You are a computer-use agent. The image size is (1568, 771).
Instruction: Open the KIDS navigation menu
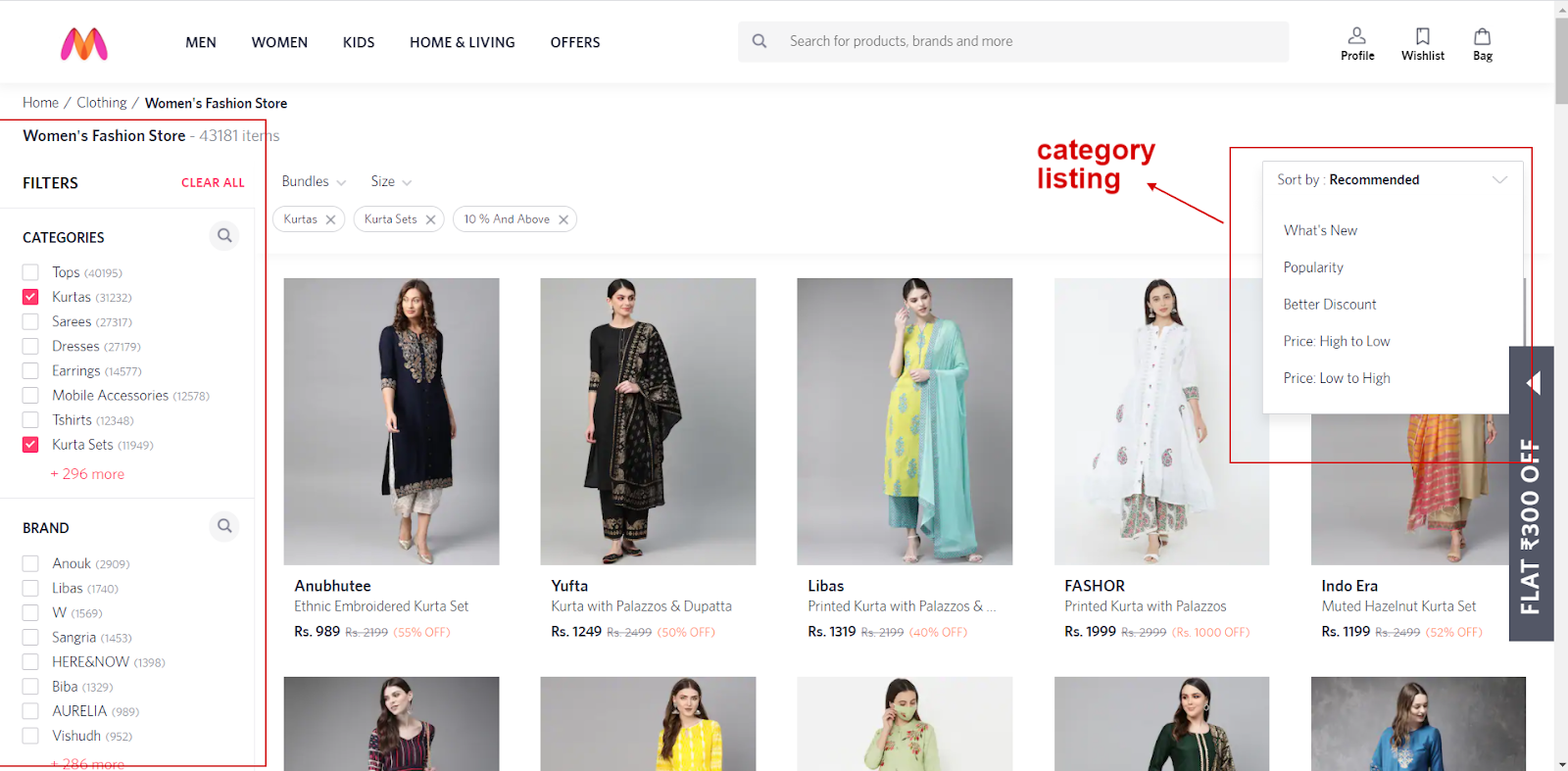click(x=359, y=42)
